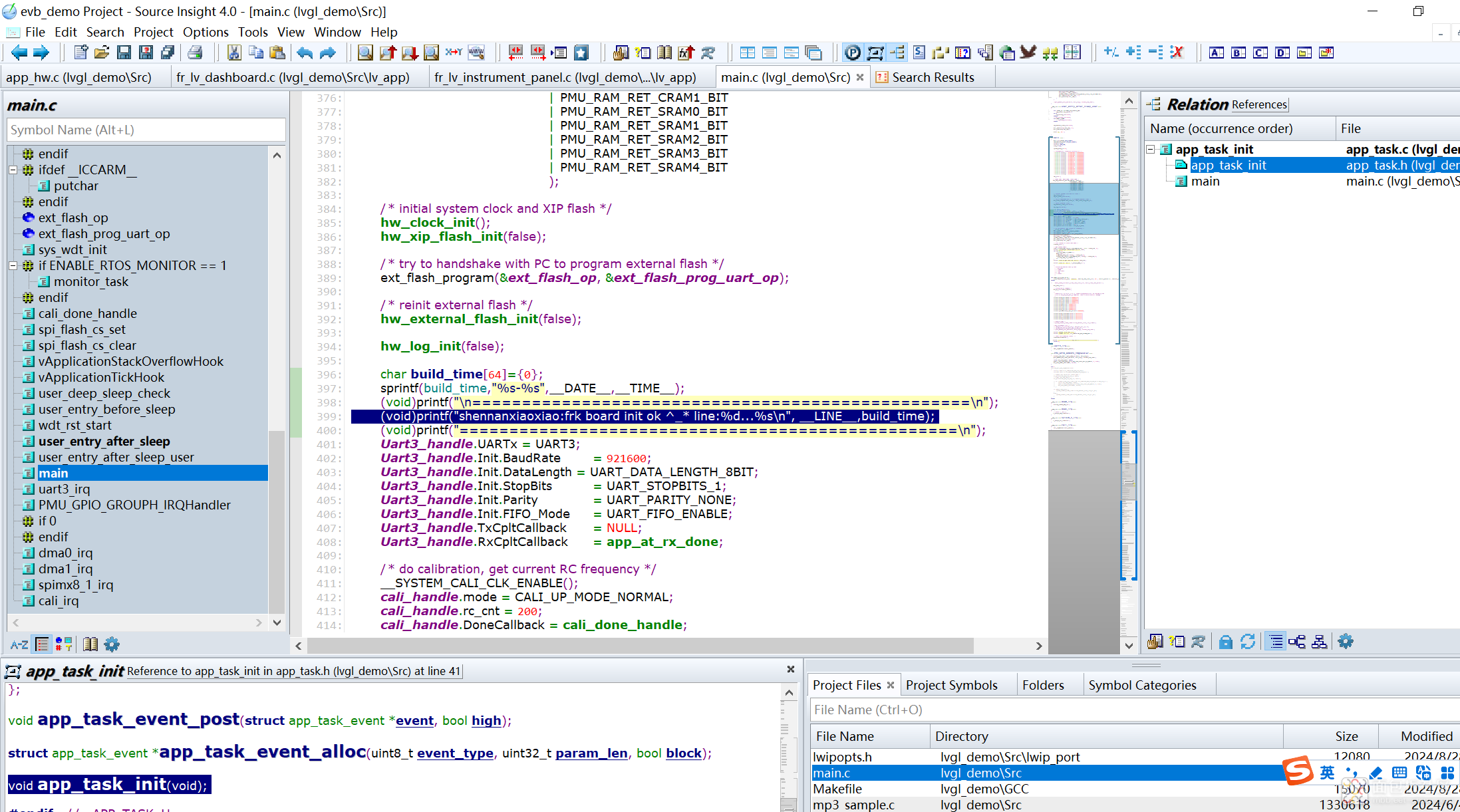Open the Options menu
Image resolution: width=1460 pixels, height=812 pixels.
coord(206,32)
